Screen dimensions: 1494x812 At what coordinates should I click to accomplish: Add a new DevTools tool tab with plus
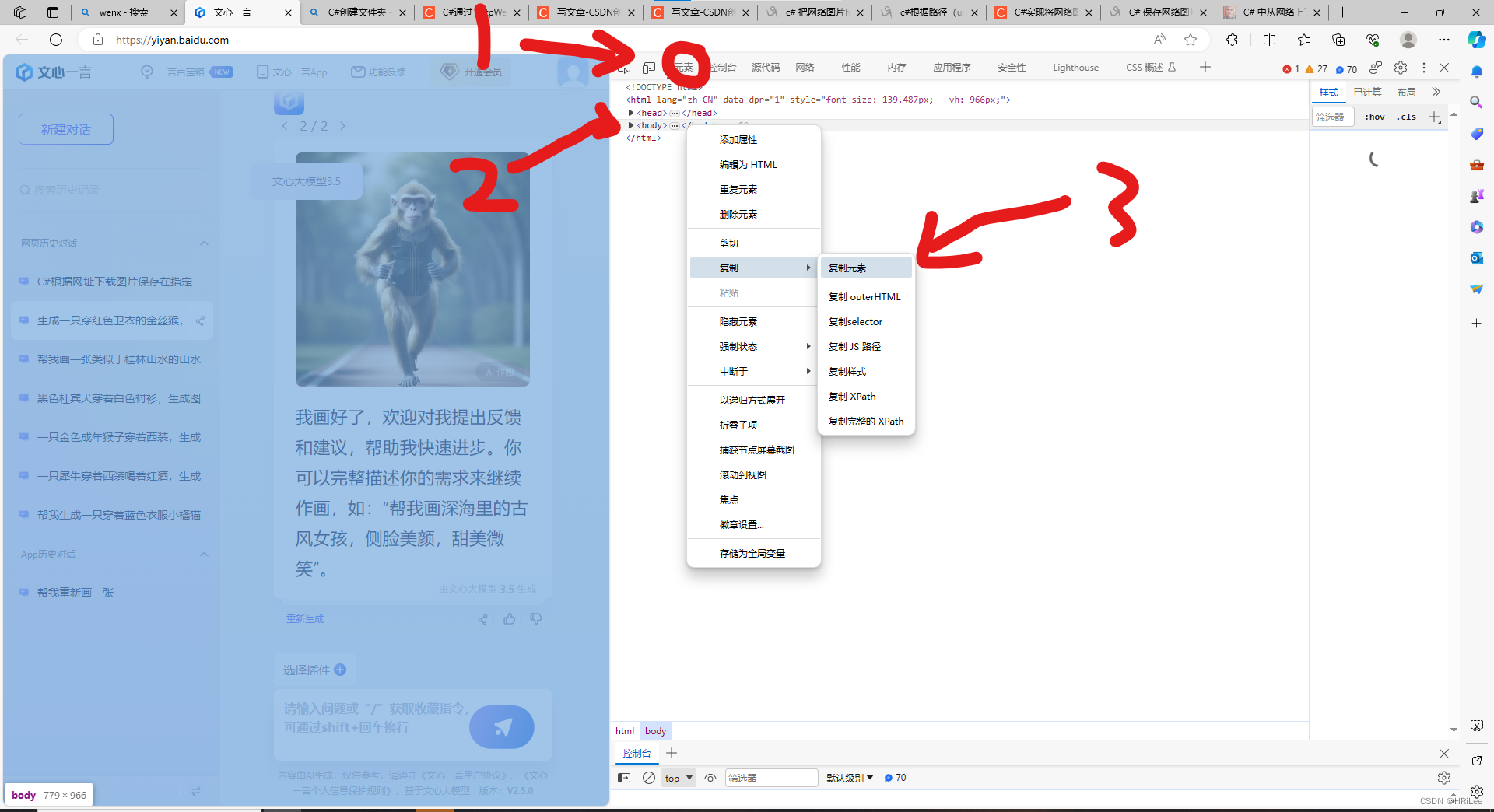(1205, 68)
